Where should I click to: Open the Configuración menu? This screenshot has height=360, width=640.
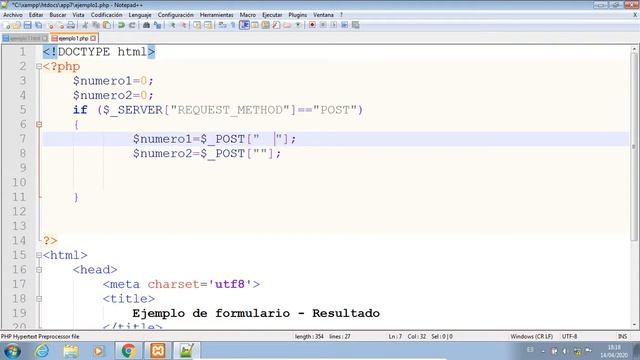[x=176, y=15]
